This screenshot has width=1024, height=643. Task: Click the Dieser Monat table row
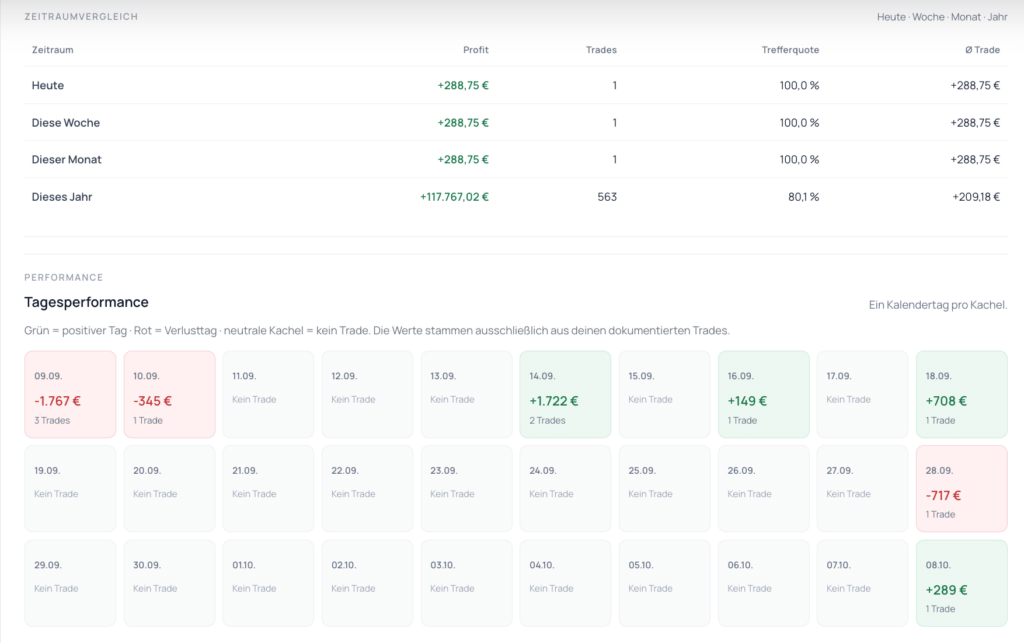coord(516,159)
